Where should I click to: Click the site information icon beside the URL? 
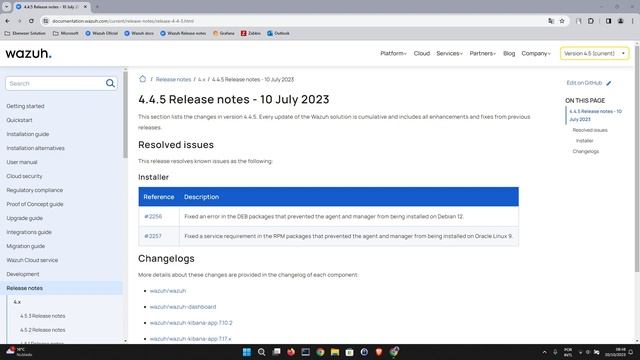pos(46,21)
